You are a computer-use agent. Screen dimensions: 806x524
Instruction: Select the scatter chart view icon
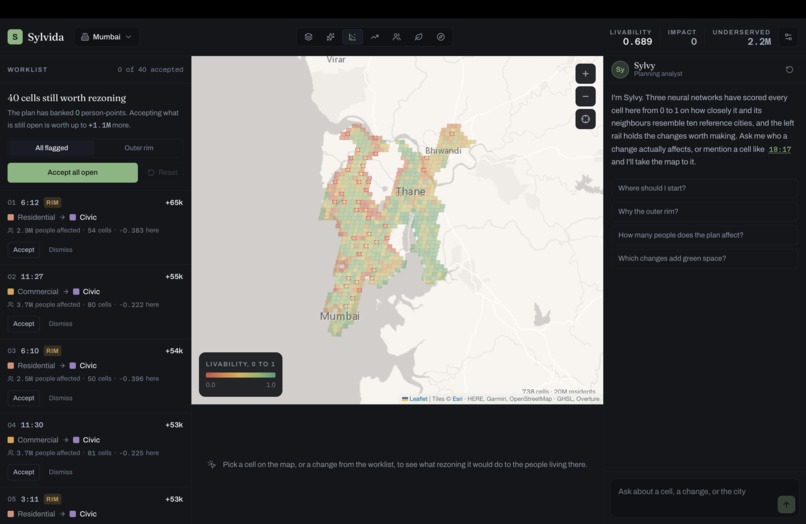tap(353, 37)
